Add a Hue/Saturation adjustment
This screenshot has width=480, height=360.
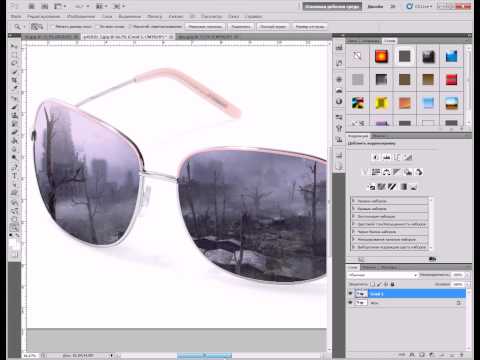(x=376, y=172)
